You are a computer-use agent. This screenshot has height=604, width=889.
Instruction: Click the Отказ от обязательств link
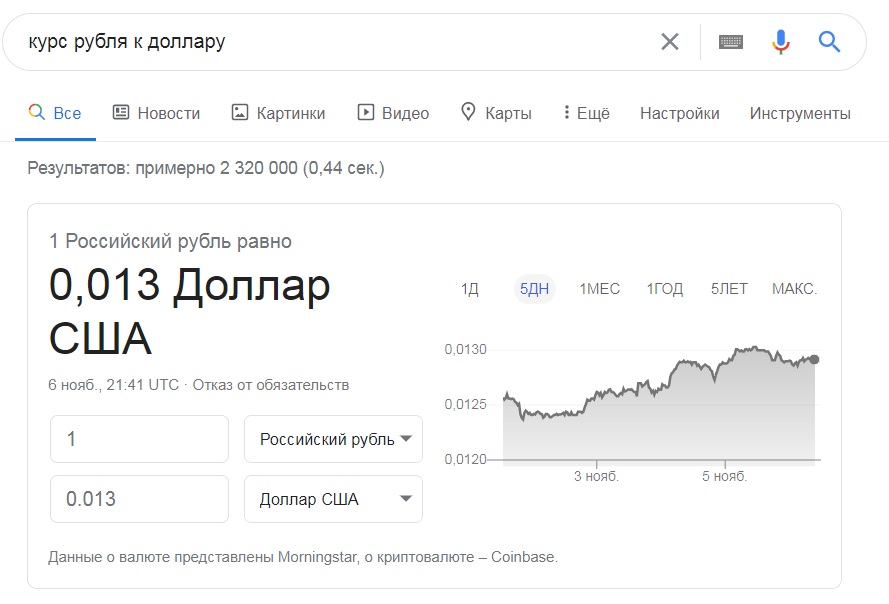click(x=271, y=385)
